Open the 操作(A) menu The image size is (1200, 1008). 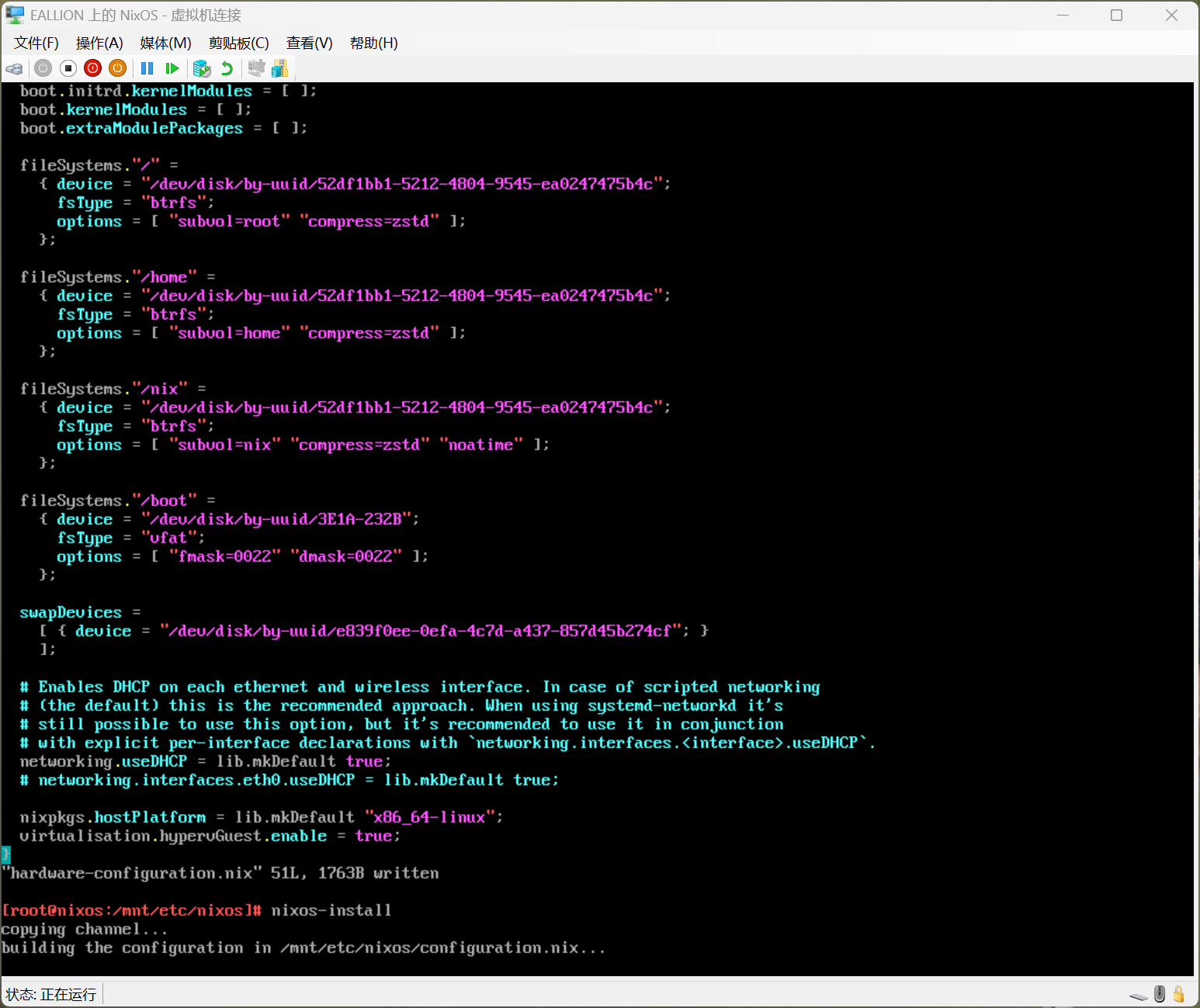99,43
